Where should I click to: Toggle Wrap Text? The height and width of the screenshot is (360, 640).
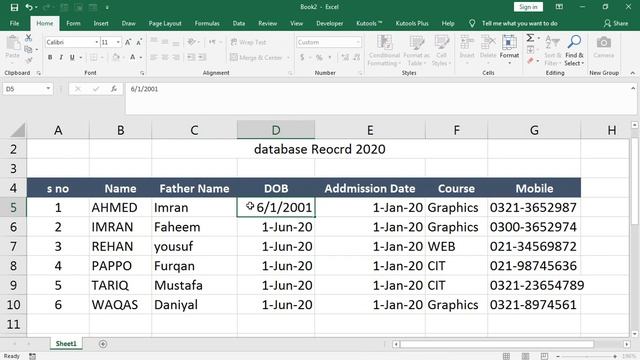pyautogui.click(x=248, y=42)
